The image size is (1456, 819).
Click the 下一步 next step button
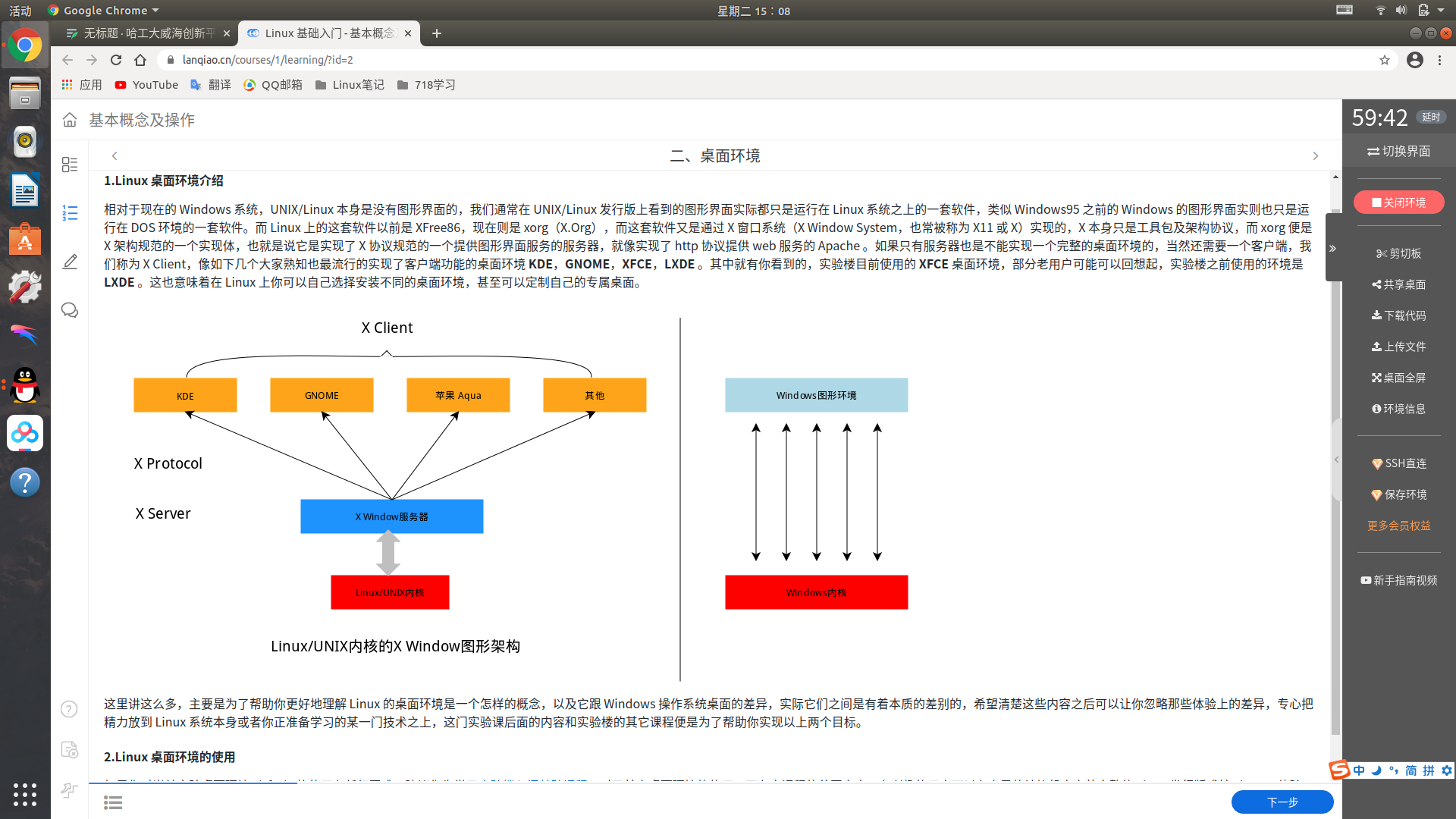(x=1282, y=802)
